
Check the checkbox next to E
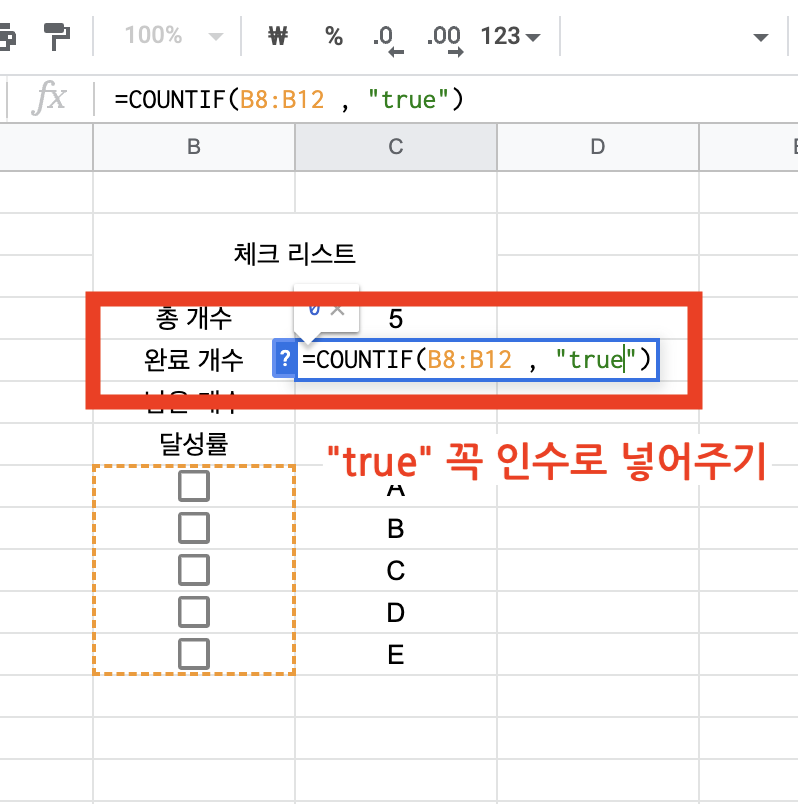coord(194,654)
